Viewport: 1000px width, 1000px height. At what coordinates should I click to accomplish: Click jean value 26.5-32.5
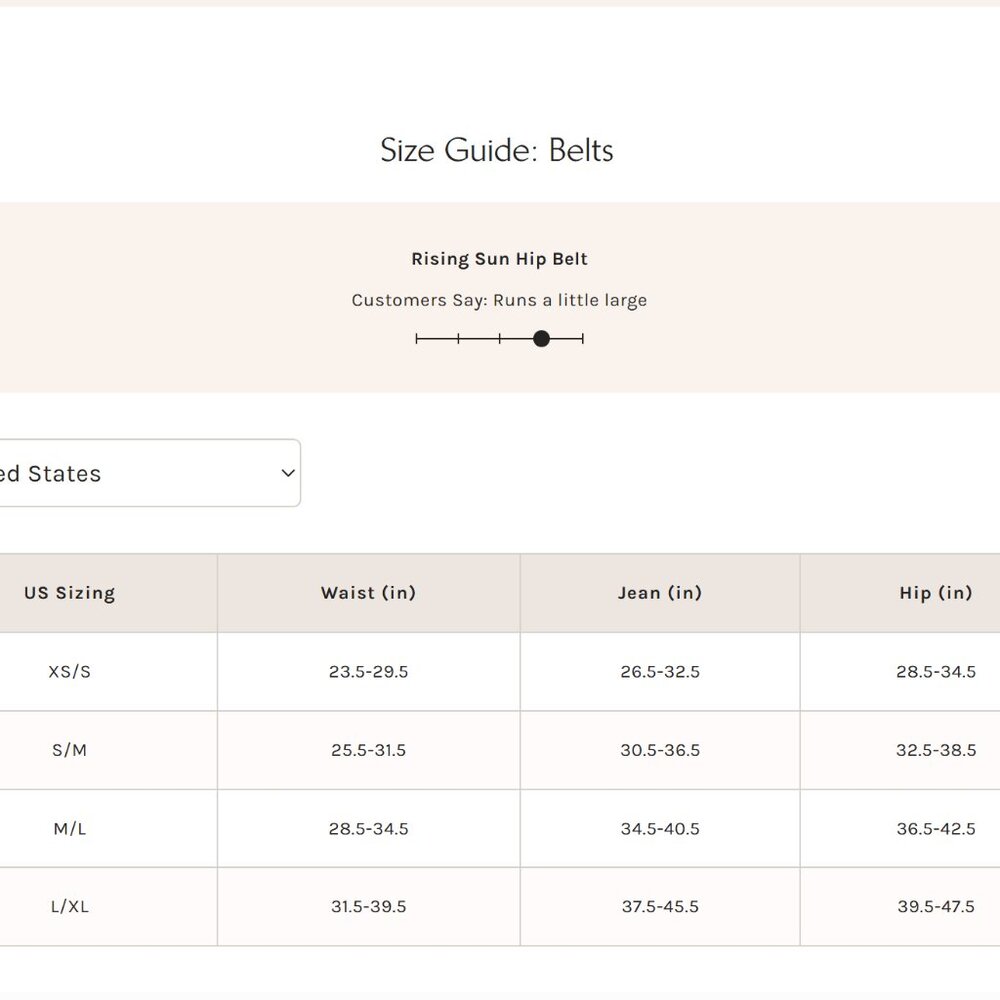660,672
